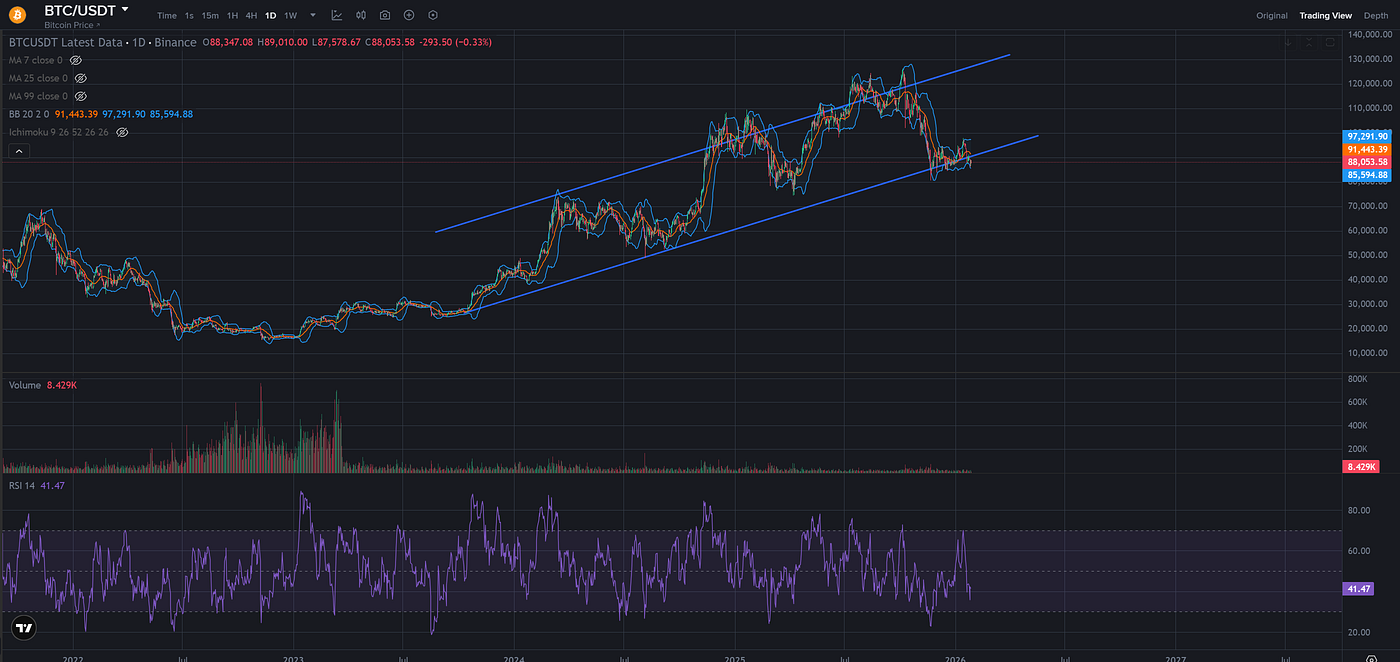Screen dimensions: 1400x662
Task: Switch to the Trading View tab
Action: pyautogui.click(x=1325, y=15)
